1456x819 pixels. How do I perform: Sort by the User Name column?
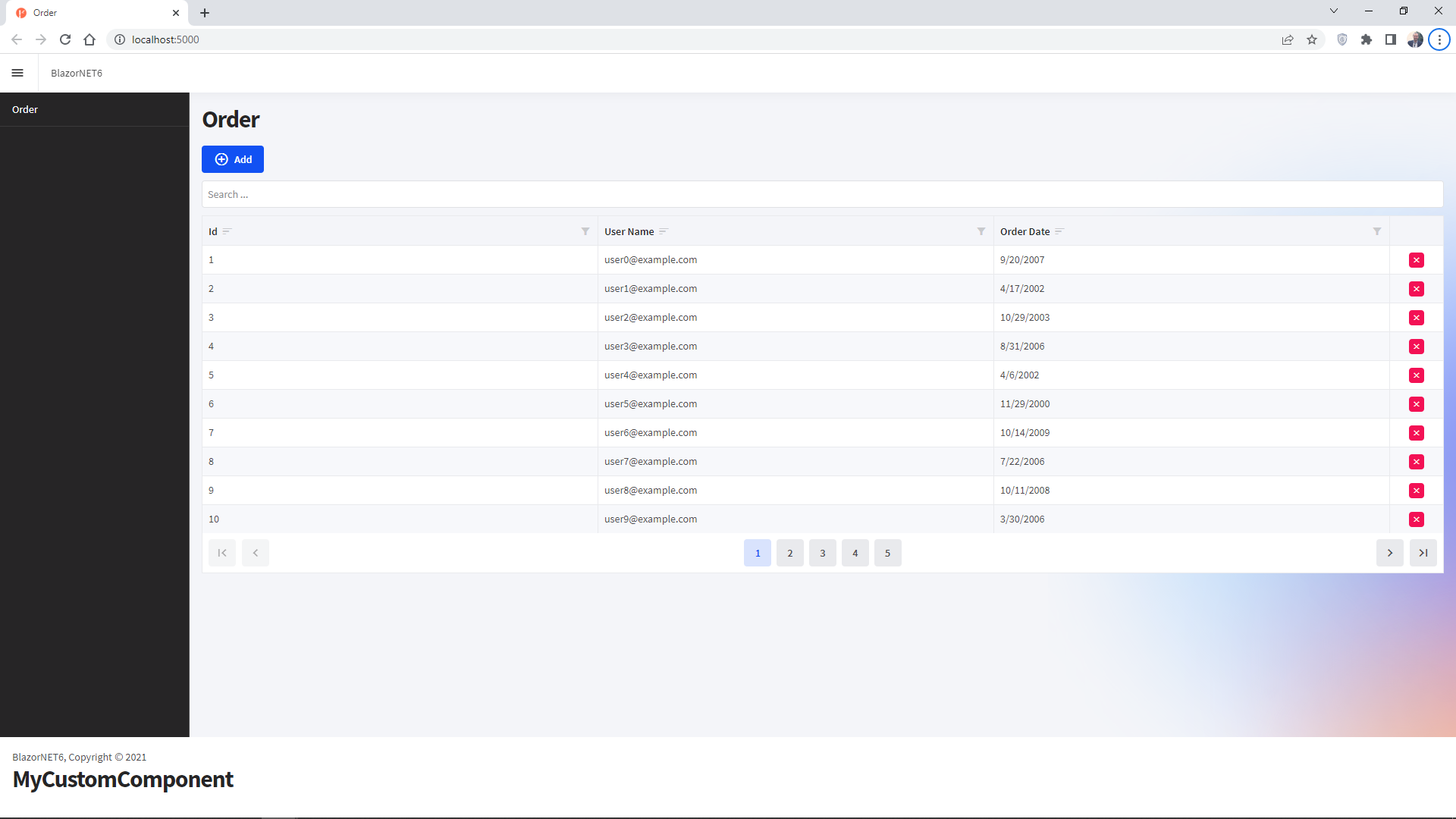(x=664, y=231)
